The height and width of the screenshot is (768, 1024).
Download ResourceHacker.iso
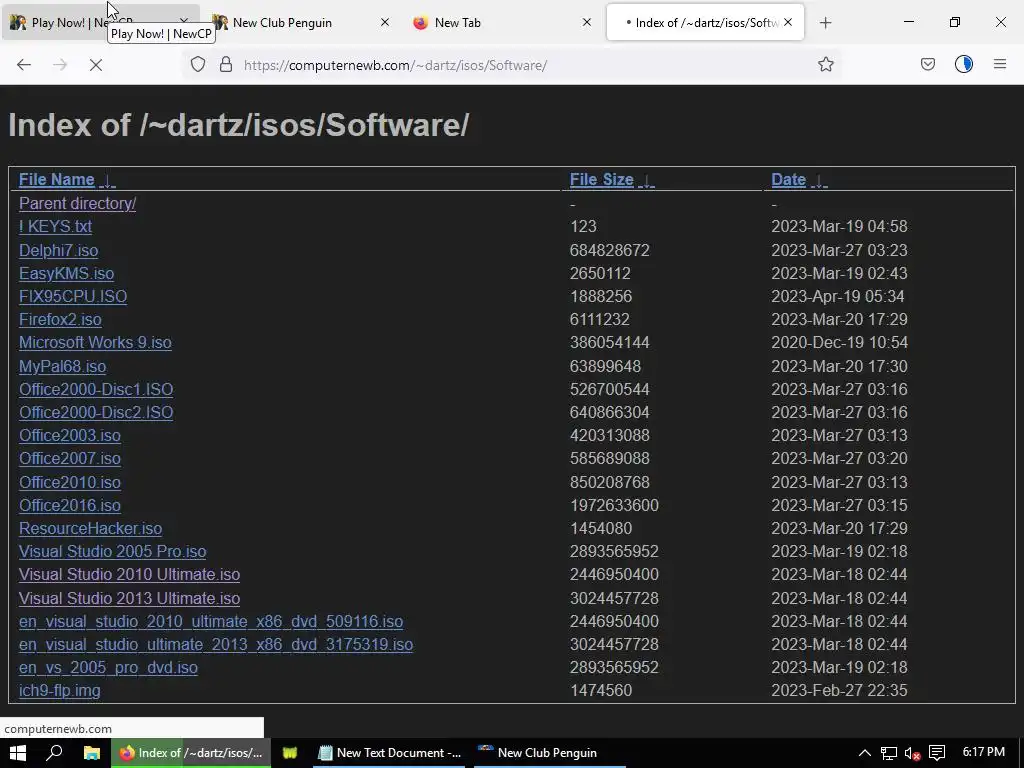(90, 528)
